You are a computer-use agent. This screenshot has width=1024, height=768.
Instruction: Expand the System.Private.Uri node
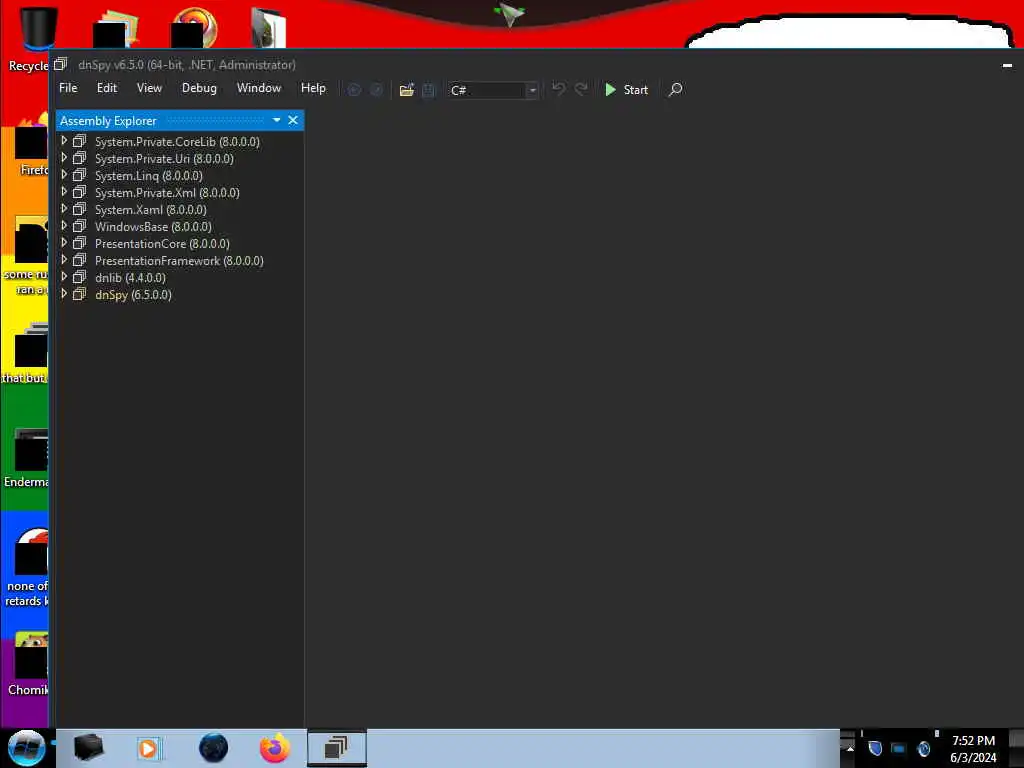pos(64,157)
